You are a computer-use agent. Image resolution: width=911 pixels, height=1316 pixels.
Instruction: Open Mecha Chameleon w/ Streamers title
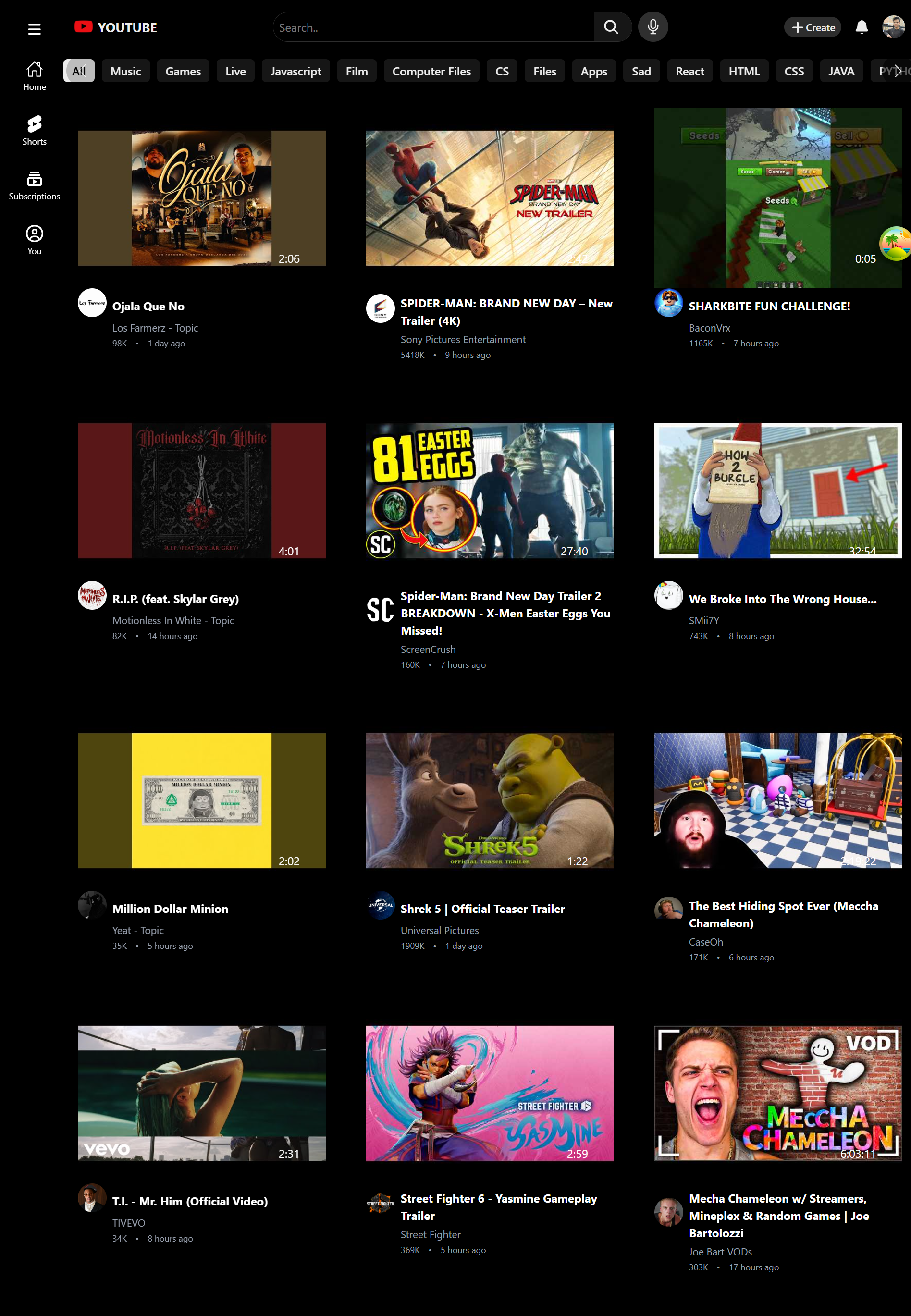779,1216
